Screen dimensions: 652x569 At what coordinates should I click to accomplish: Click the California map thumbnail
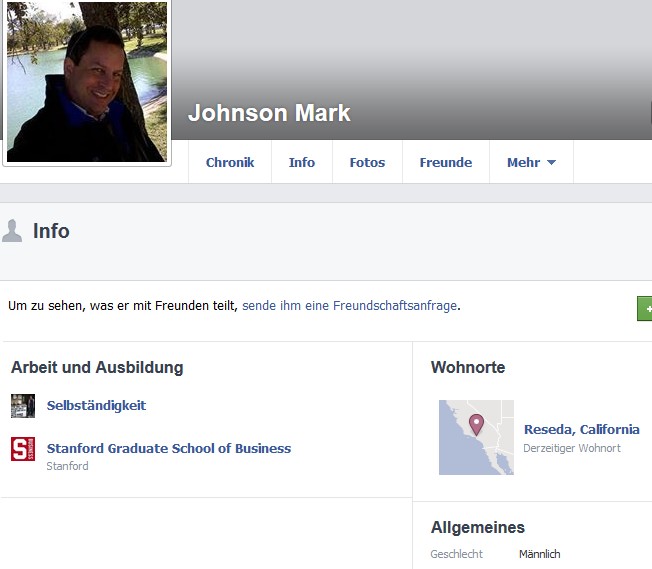(476, 437)
